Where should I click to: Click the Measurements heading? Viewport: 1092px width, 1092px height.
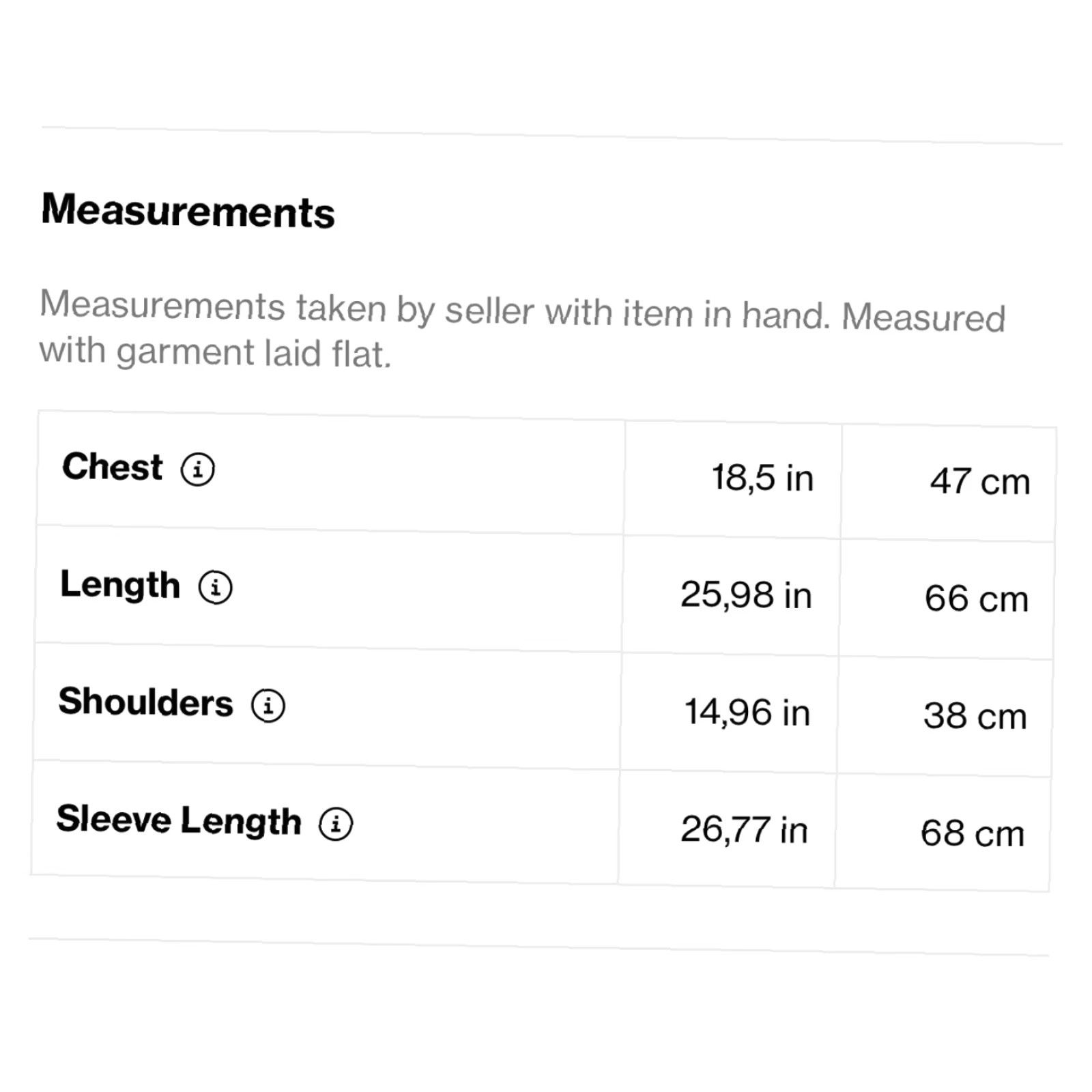click(188, 210)
